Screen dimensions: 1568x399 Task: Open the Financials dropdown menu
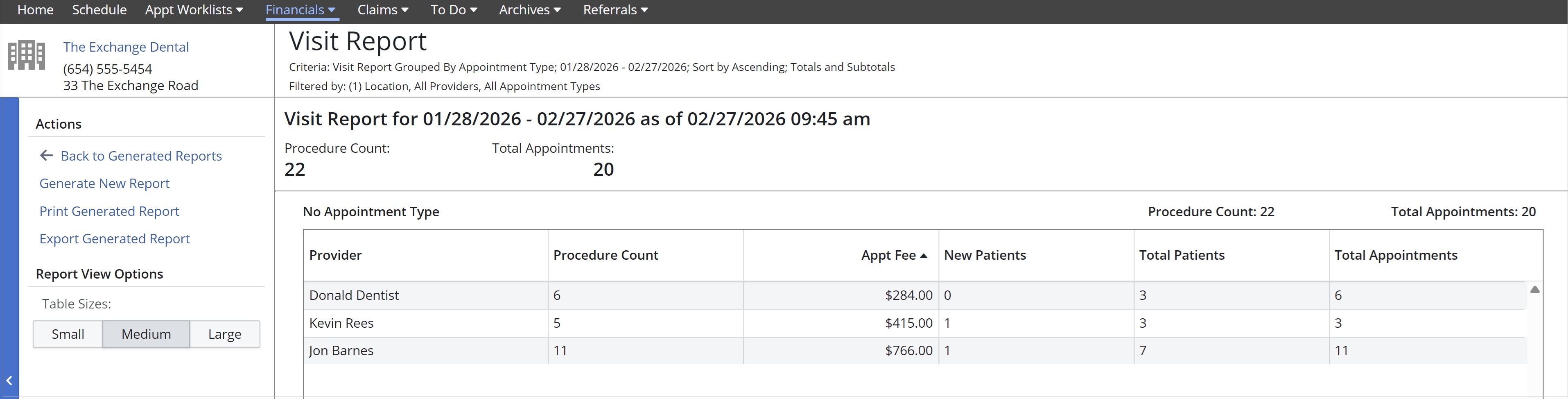pyautogui.click(x=300, y=10)
